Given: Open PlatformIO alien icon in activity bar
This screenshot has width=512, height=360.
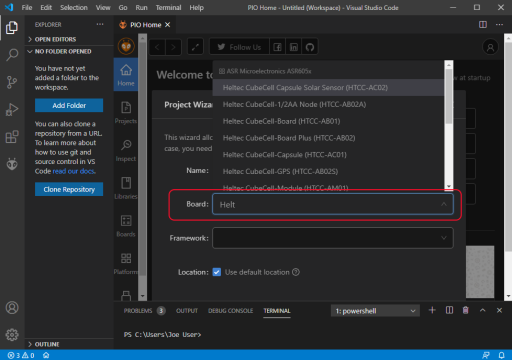Looking at the screenshot, I should 12,164.
